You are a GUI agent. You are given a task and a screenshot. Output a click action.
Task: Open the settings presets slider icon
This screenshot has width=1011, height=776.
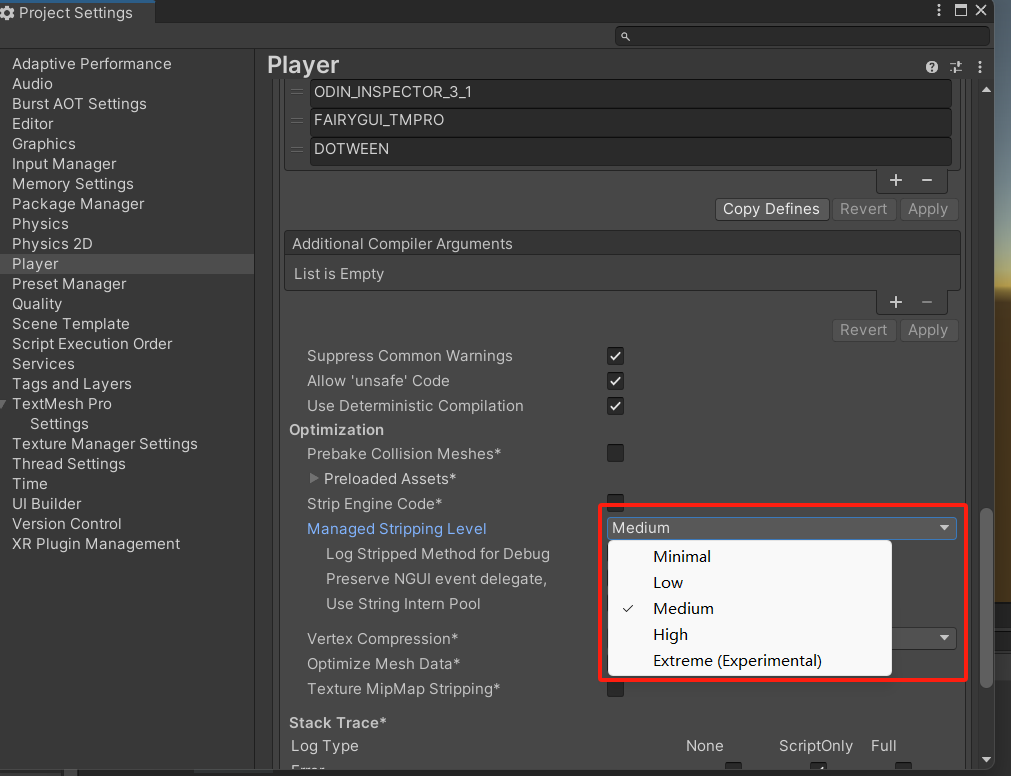(x=955, y=66)
